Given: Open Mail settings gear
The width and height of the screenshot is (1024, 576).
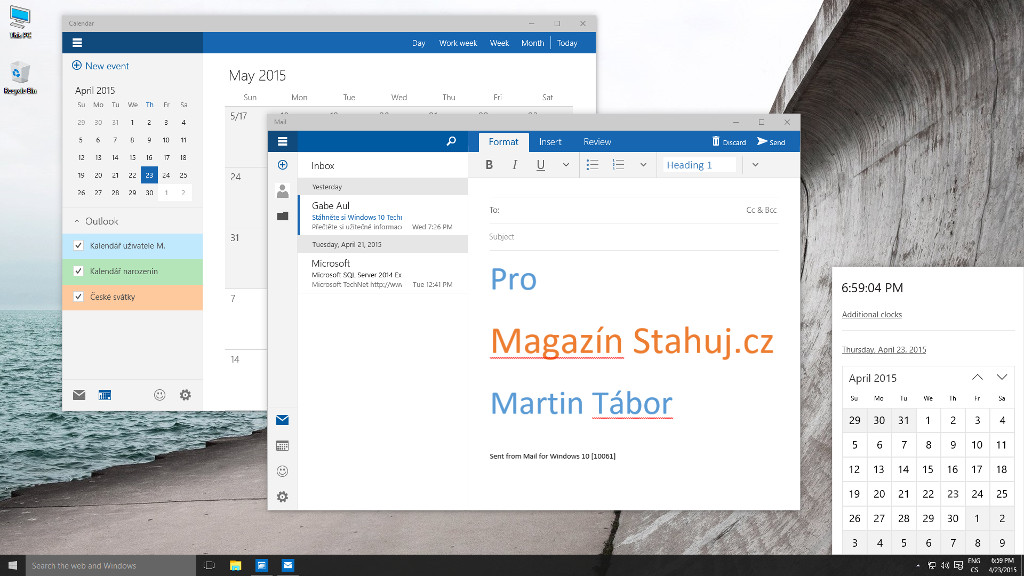Looking at the screenshot, I should (x=282, y=497).
